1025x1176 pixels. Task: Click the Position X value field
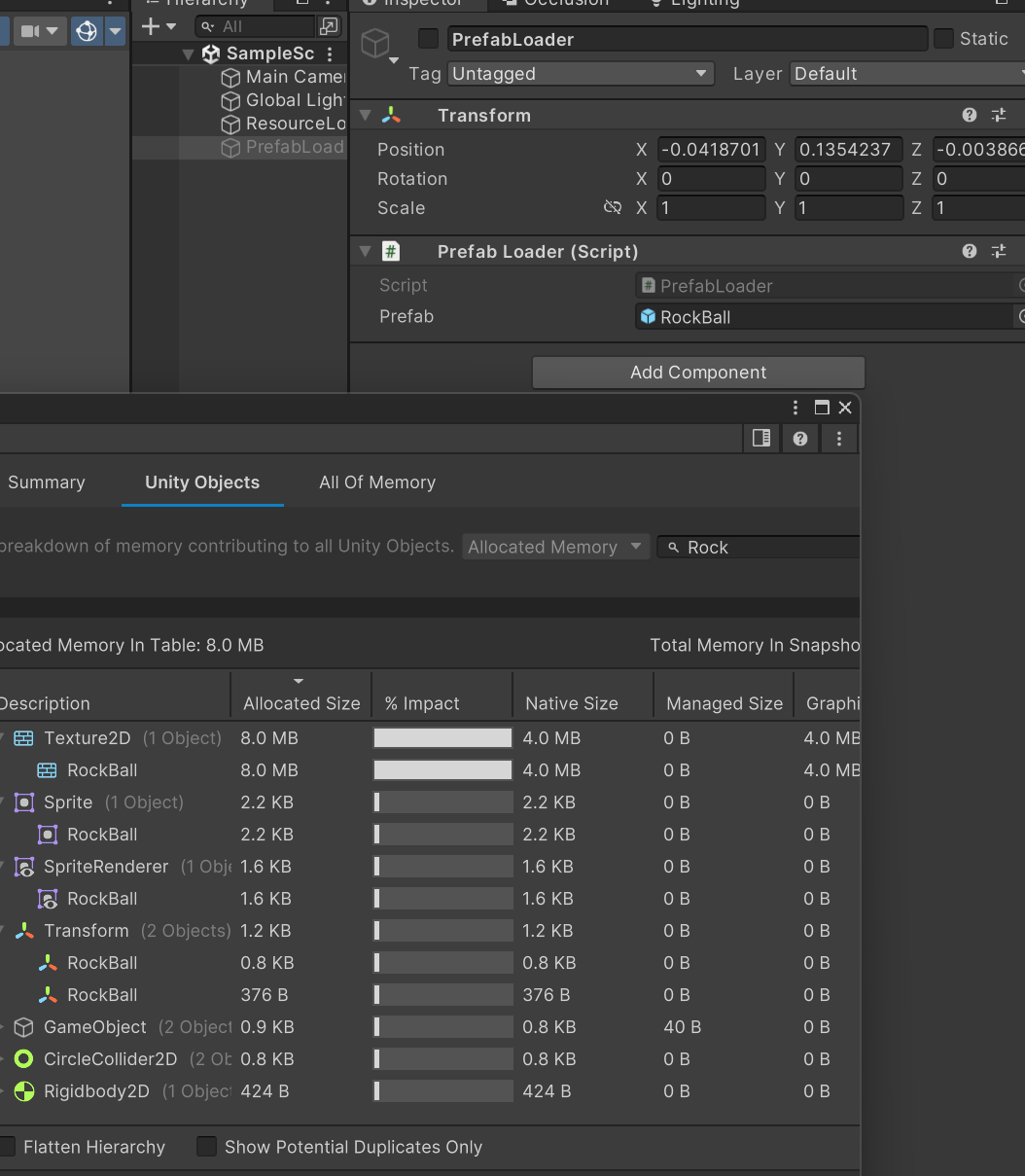pyautogui.click(x=710, y=150)
